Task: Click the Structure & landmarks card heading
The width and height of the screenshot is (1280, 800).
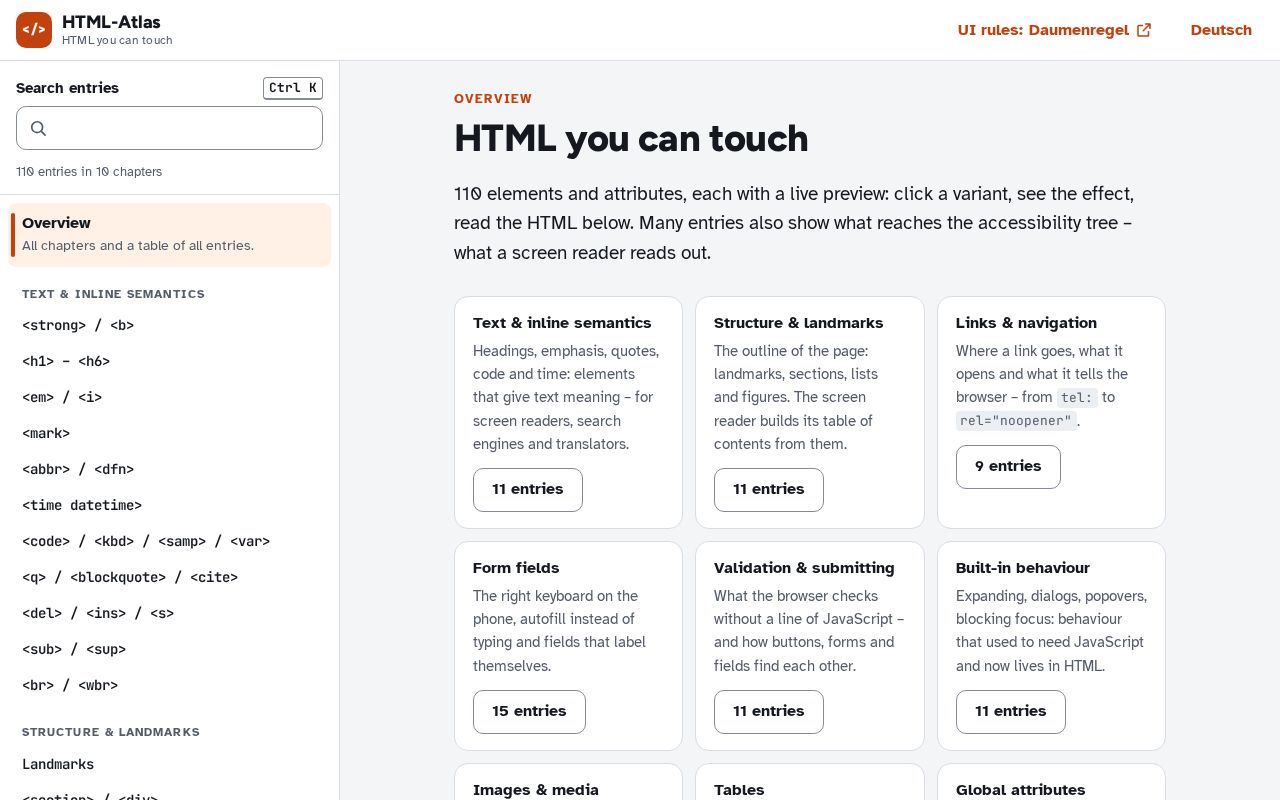Action: point(799,323)
